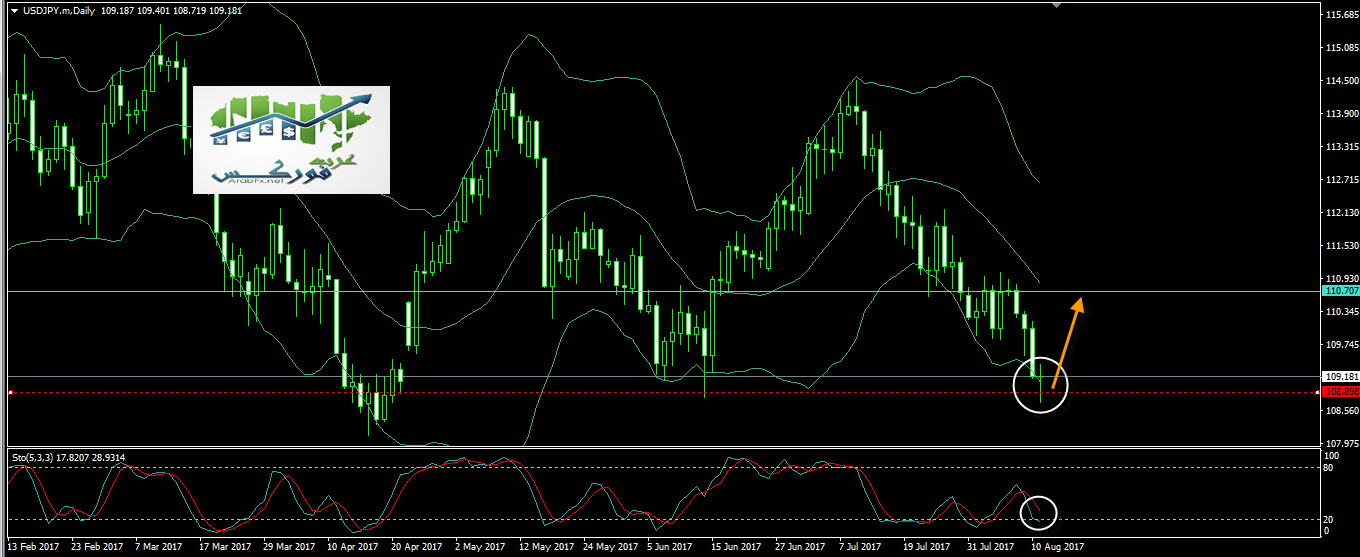Select the 110.707 horizontal line price tag
Viewport: 1360px width, 557px height.
tap(1340, 291)
